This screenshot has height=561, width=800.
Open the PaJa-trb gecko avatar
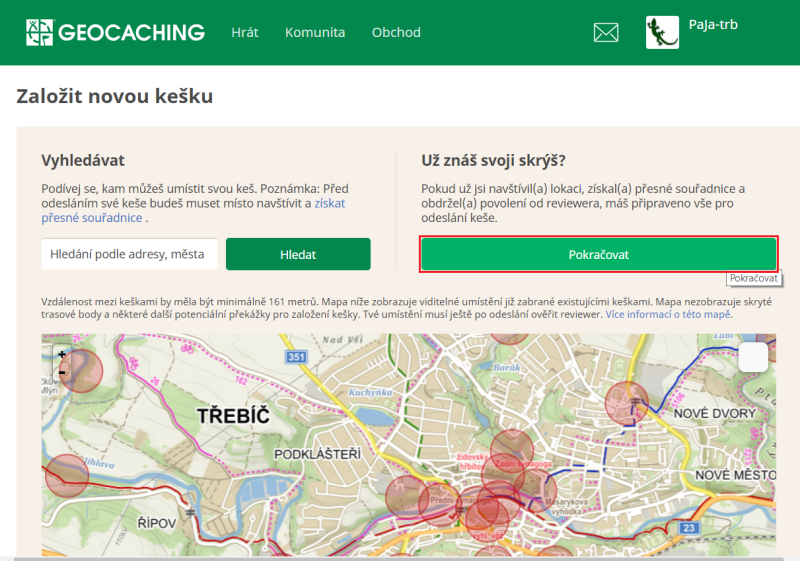point(662,32)
